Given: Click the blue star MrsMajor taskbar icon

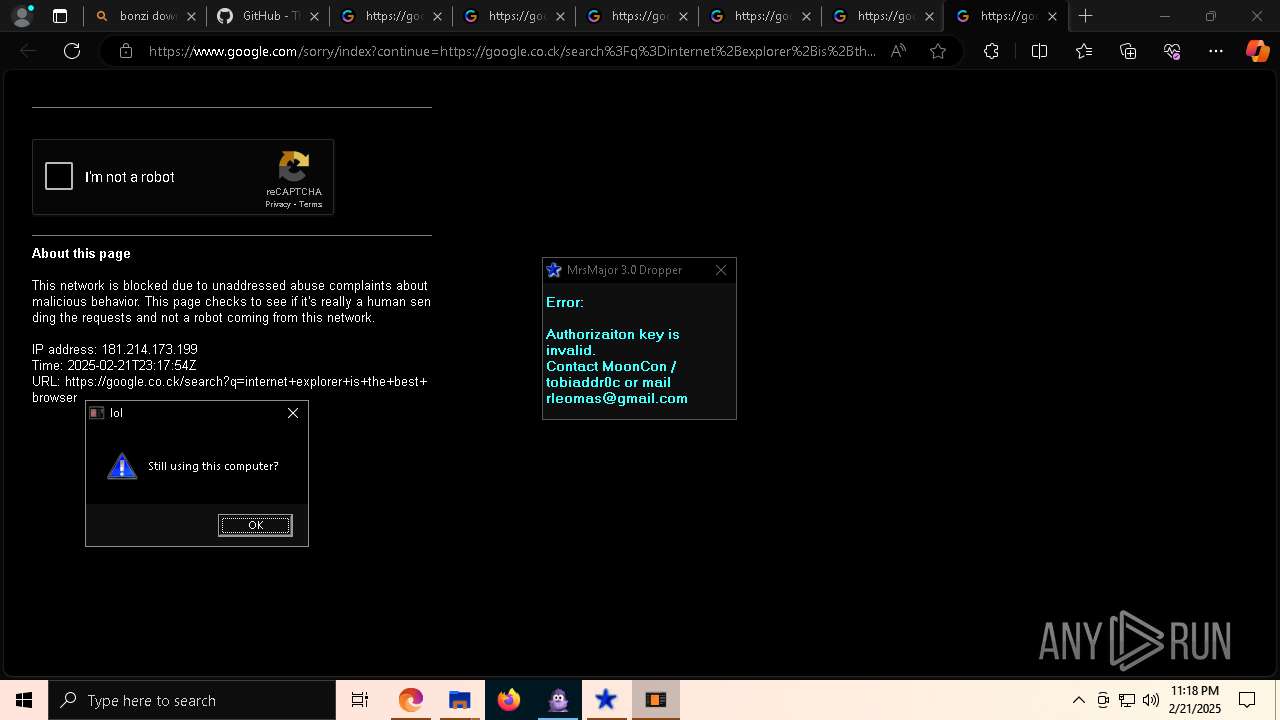Looking at the screenshot, I should (606, 700).
